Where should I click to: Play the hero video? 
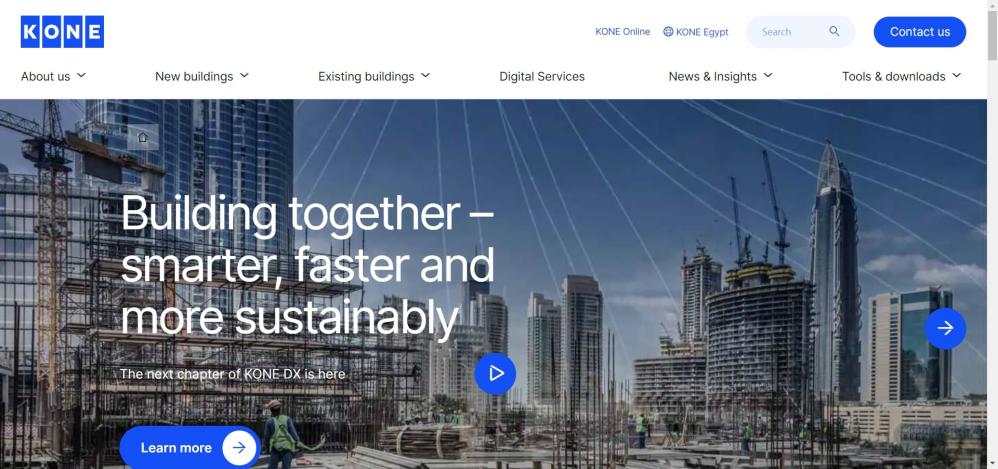click(495, 374)
